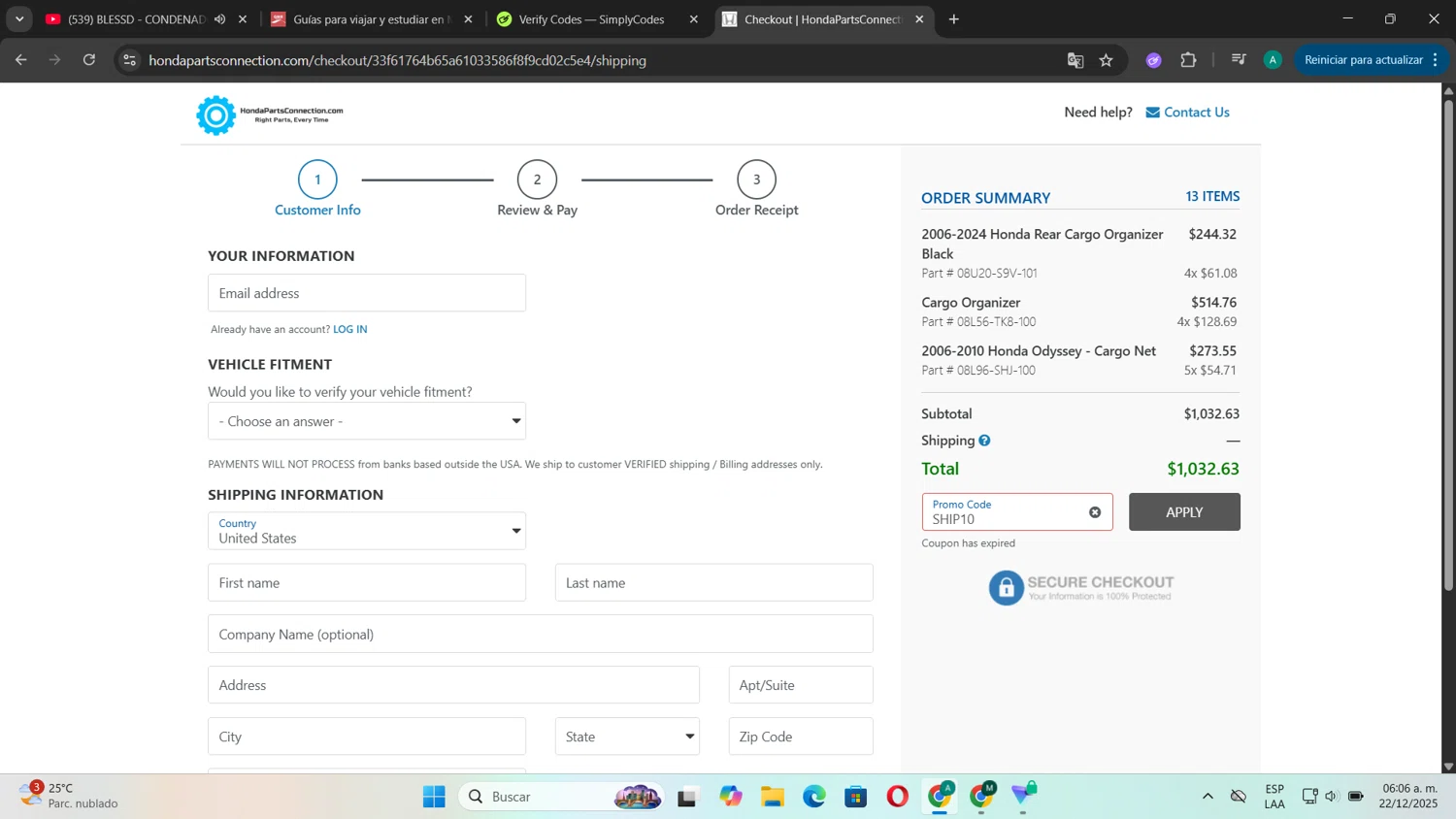Click step 1 Customer Info
The image size is (1456, 819).
tap(317, 189)
